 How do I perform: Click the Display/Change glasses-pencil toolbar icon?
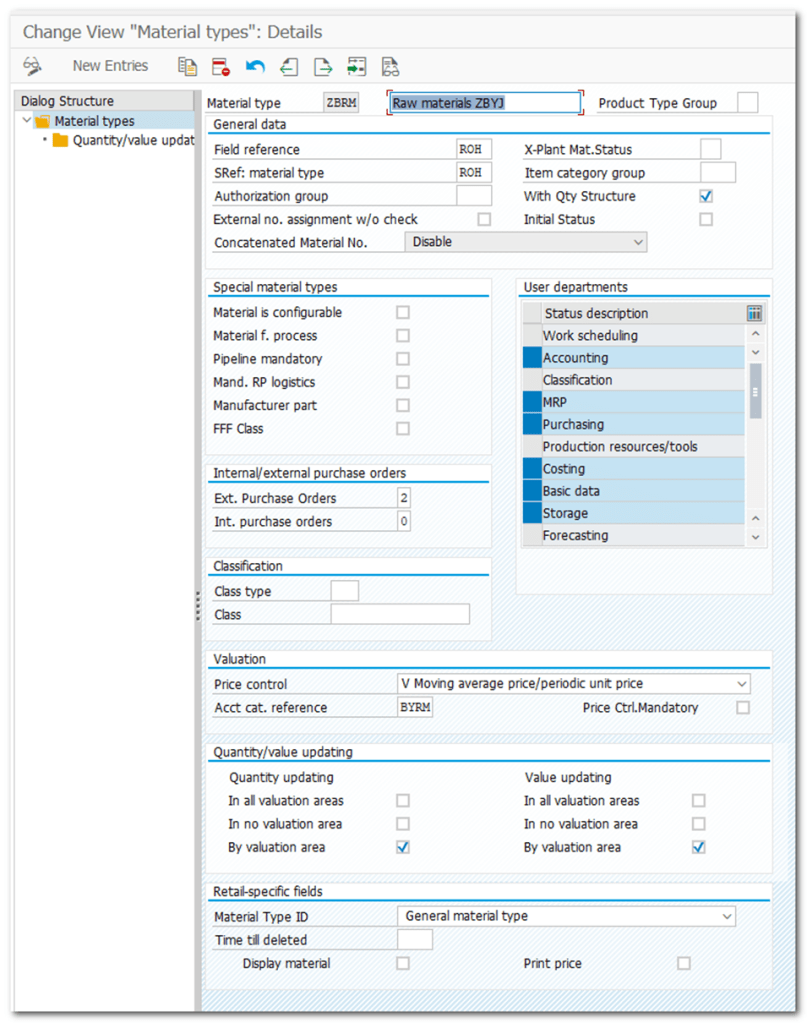pyautogui.click(x=33, y=66)
